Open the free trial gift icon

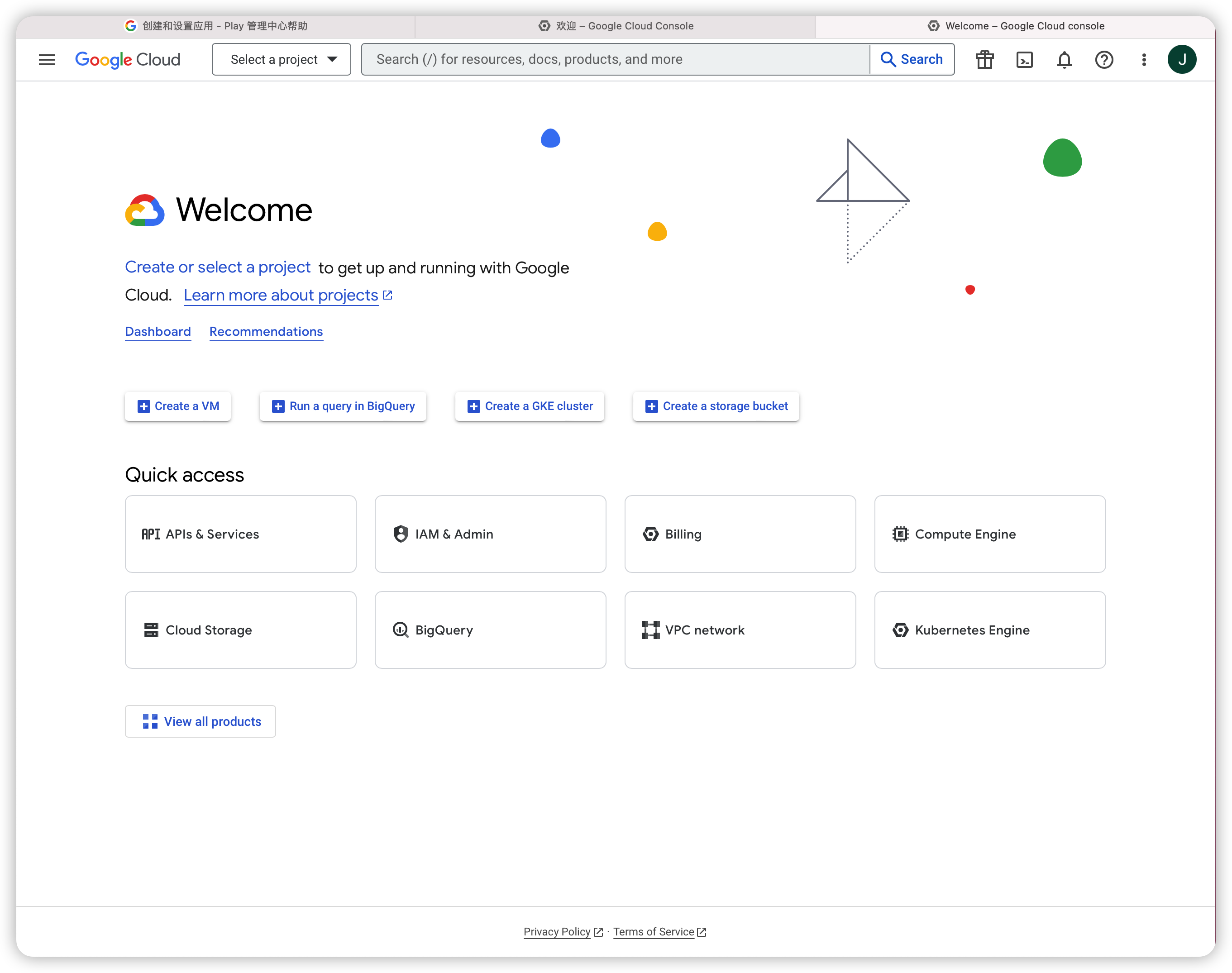coord(984,59)
